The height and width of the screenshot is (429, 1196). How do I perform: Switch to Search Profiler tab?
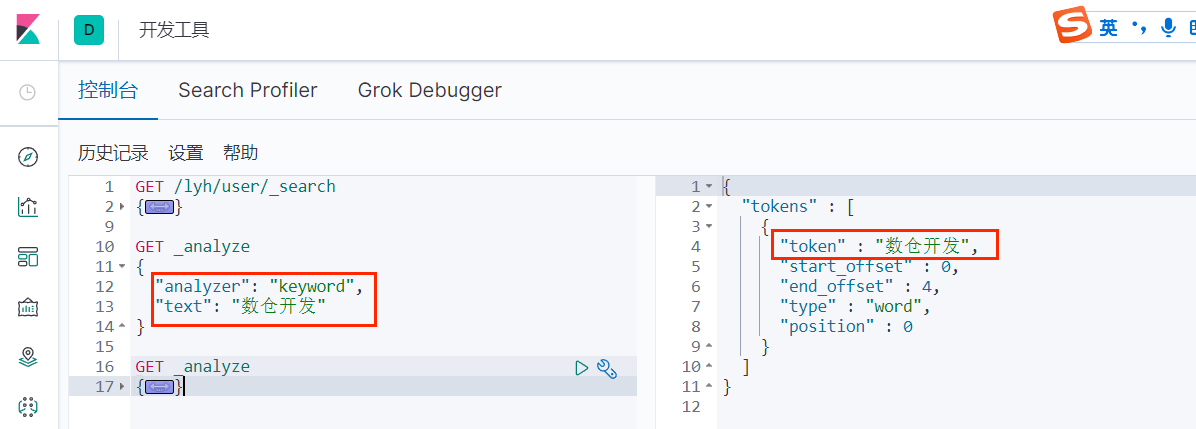248,90
